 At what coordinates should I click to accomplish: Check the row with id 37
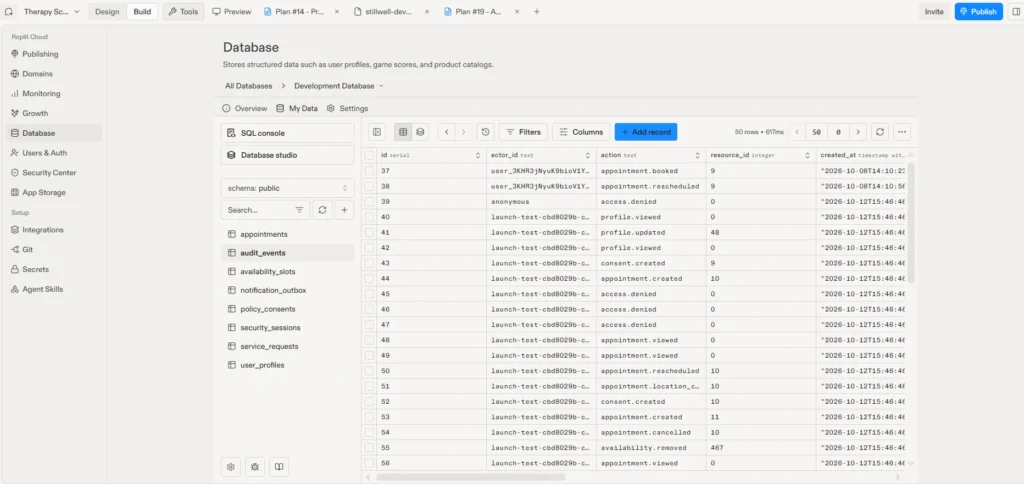[370, 170]
